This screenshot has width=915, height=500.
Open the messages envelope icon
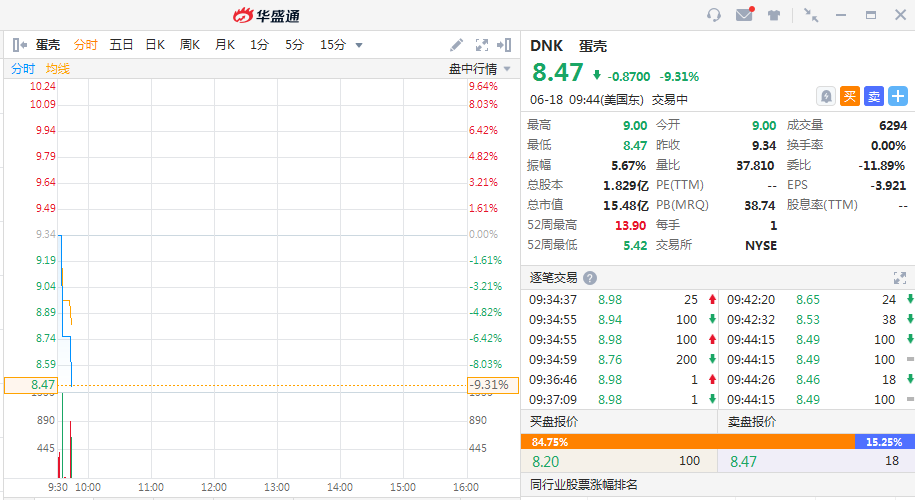coord(743,15)
